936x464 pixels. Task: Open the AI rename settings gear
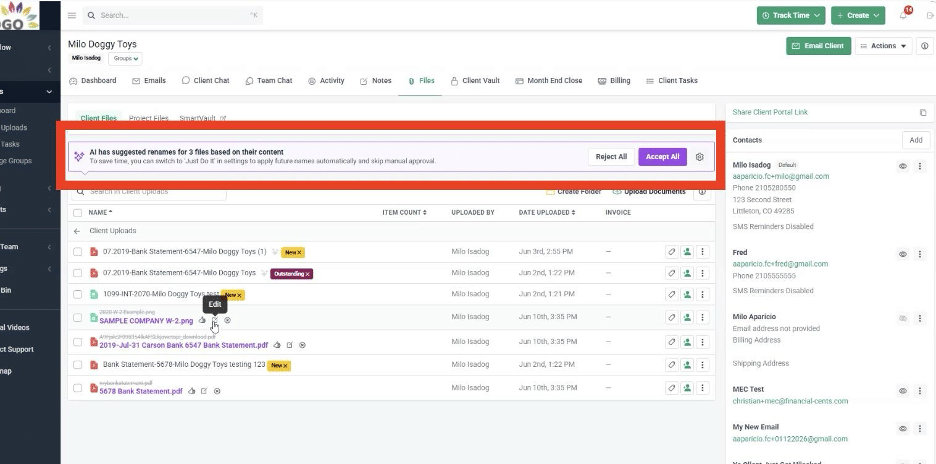point(700,157)
